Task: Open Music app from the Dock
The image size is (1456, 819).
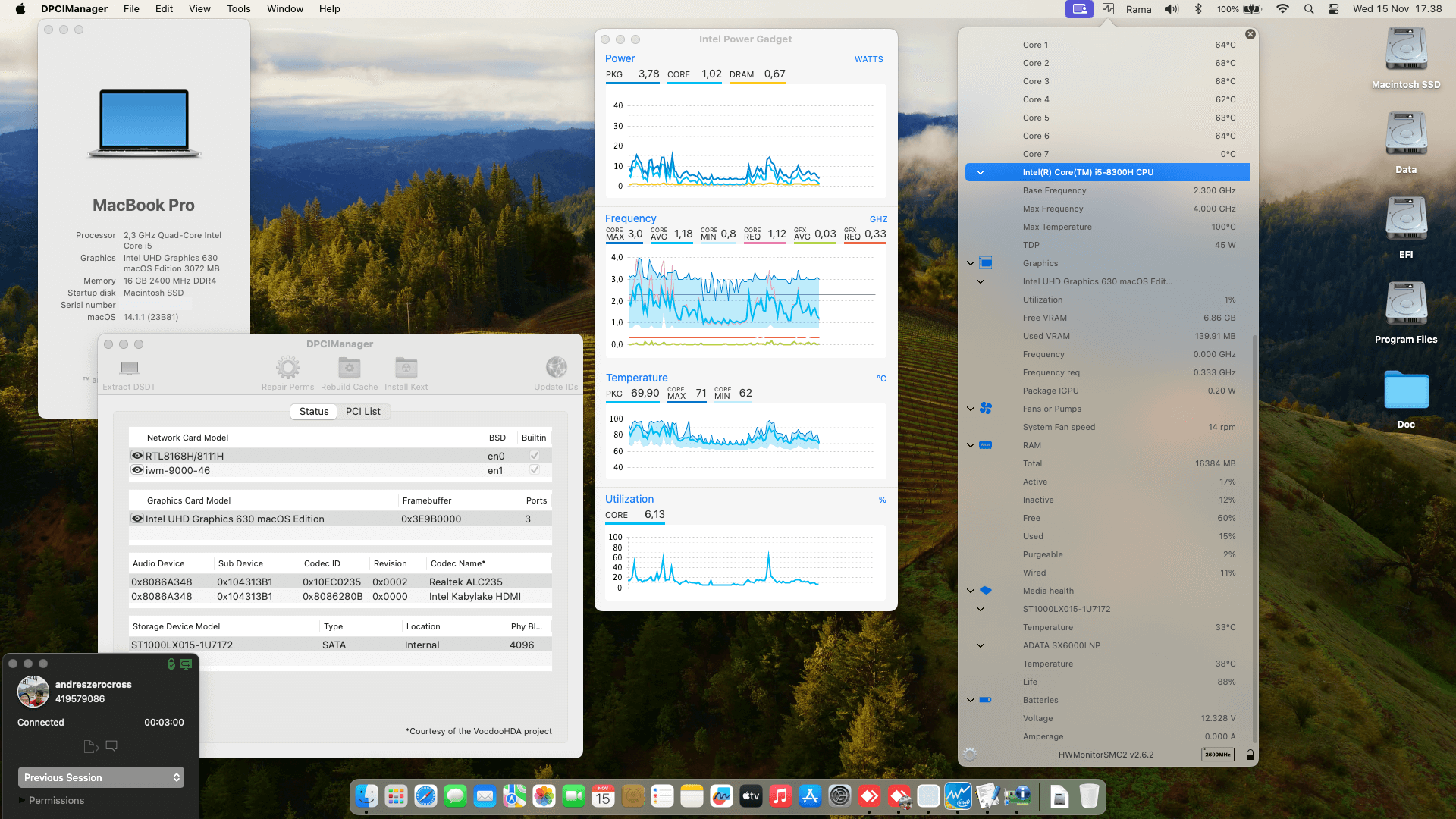Action: (780, 795)
